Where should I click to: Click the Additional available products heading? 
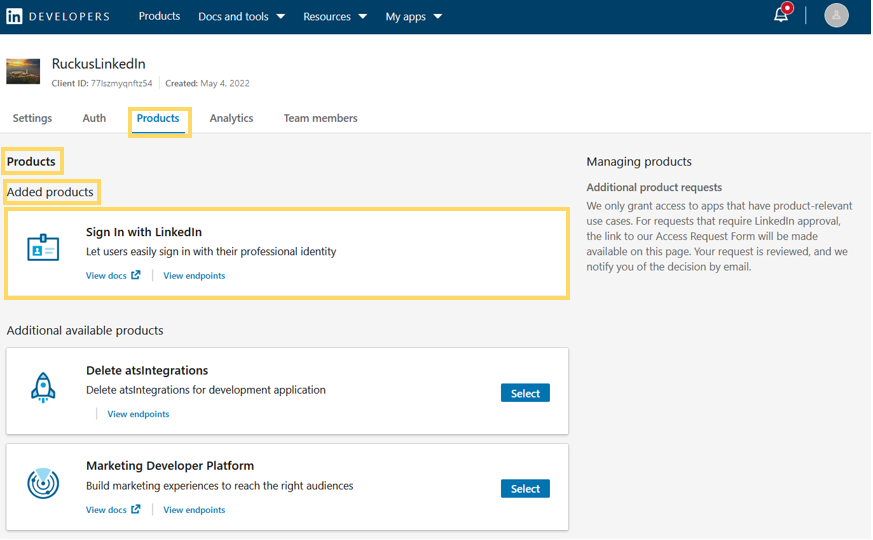tap(85, 331)
